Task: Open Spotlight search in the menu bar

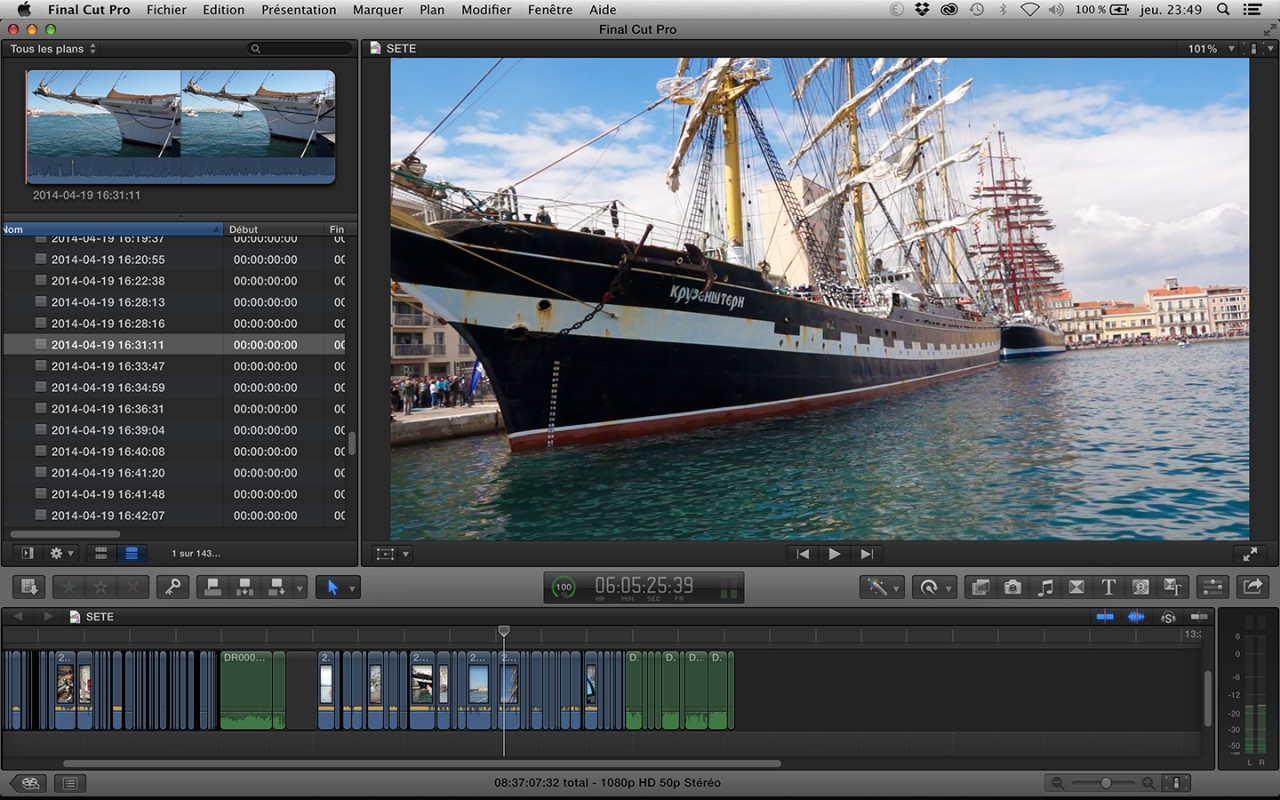Action: [1223, 10]
